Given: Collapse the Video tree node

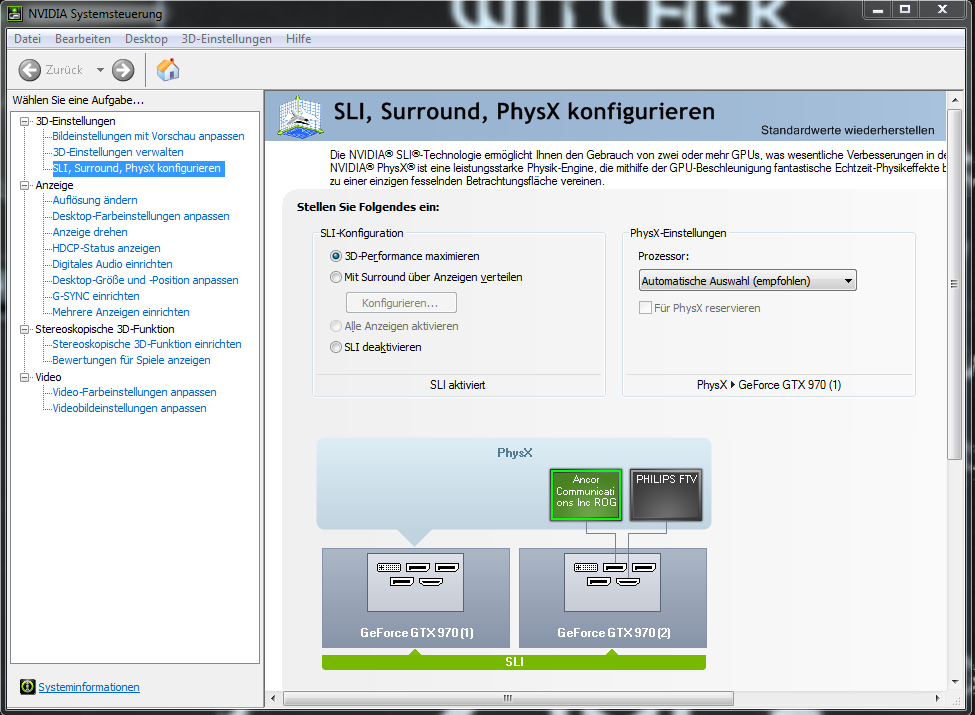Looking at the screenshot, I should pos(24,377).
